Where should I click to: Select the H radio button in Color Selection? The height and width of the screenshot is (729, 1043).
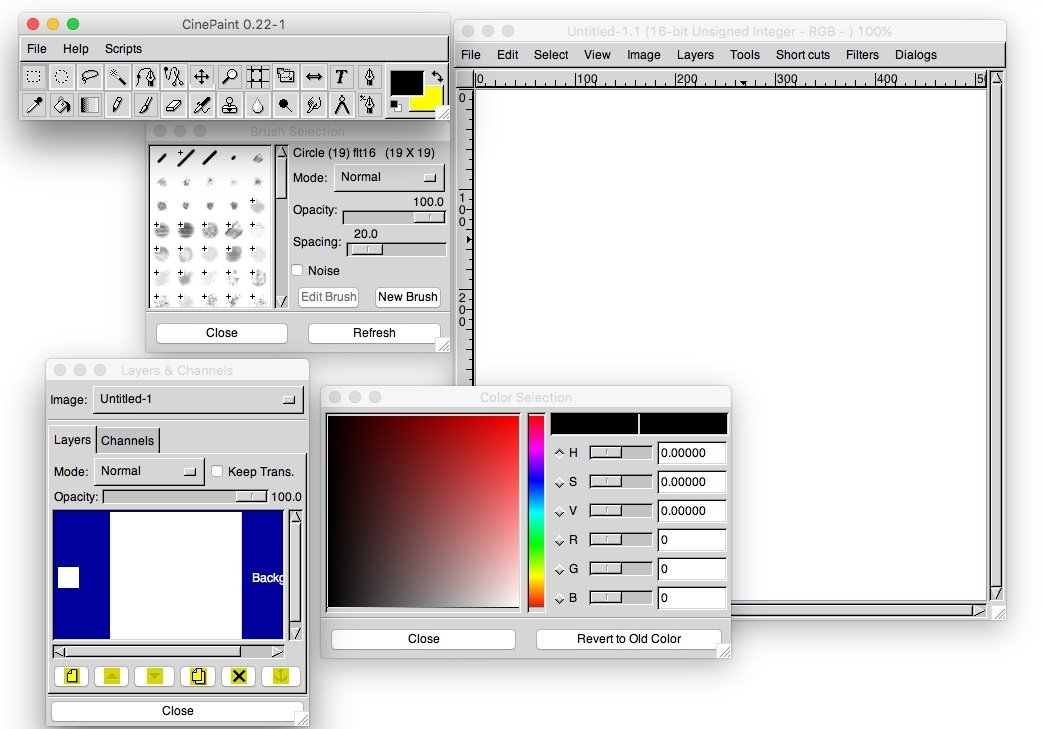(x=559, y=453)
